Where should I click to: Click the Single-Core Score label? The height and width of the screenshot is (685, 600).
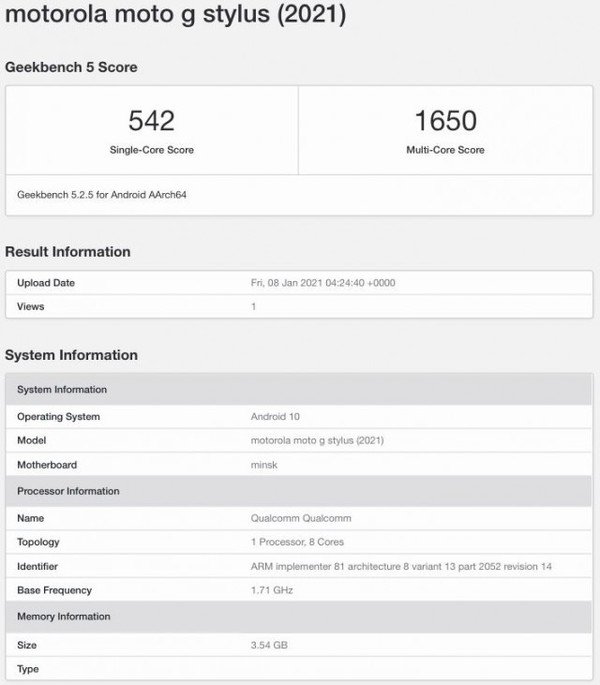click(152, 150)
